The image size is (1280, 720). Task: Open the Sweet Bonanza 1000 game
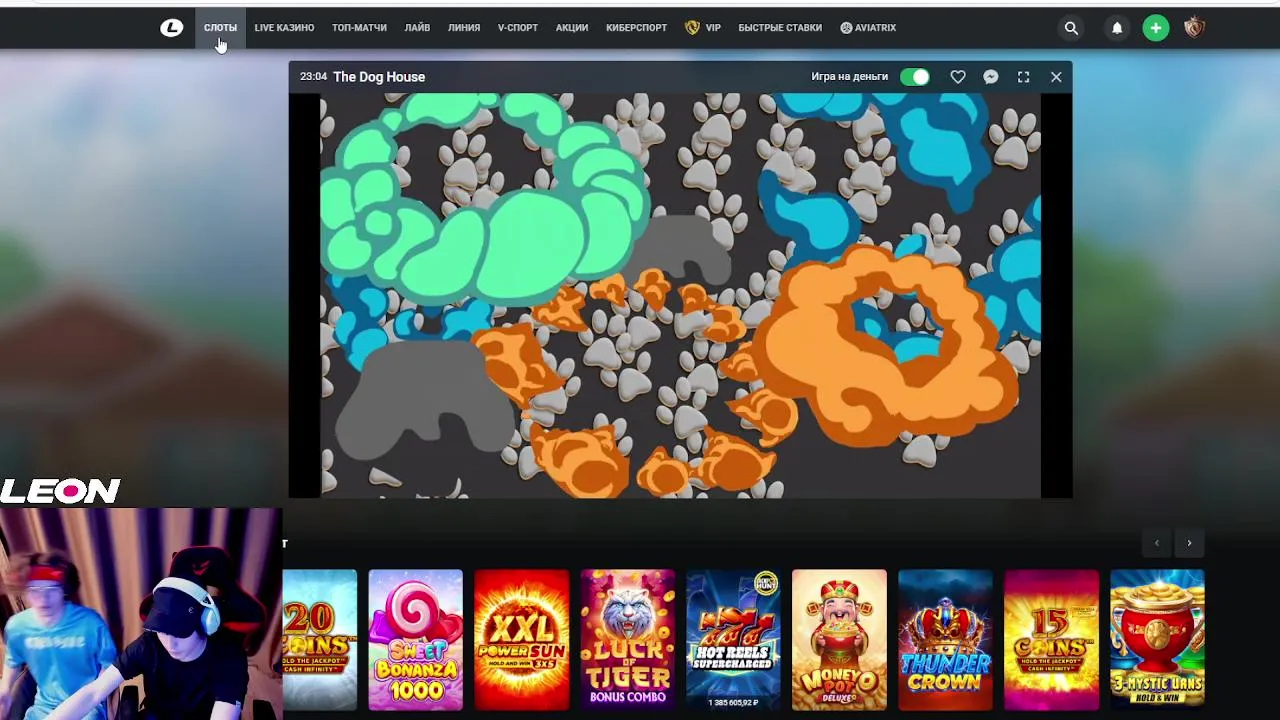[x=415, y=640]
